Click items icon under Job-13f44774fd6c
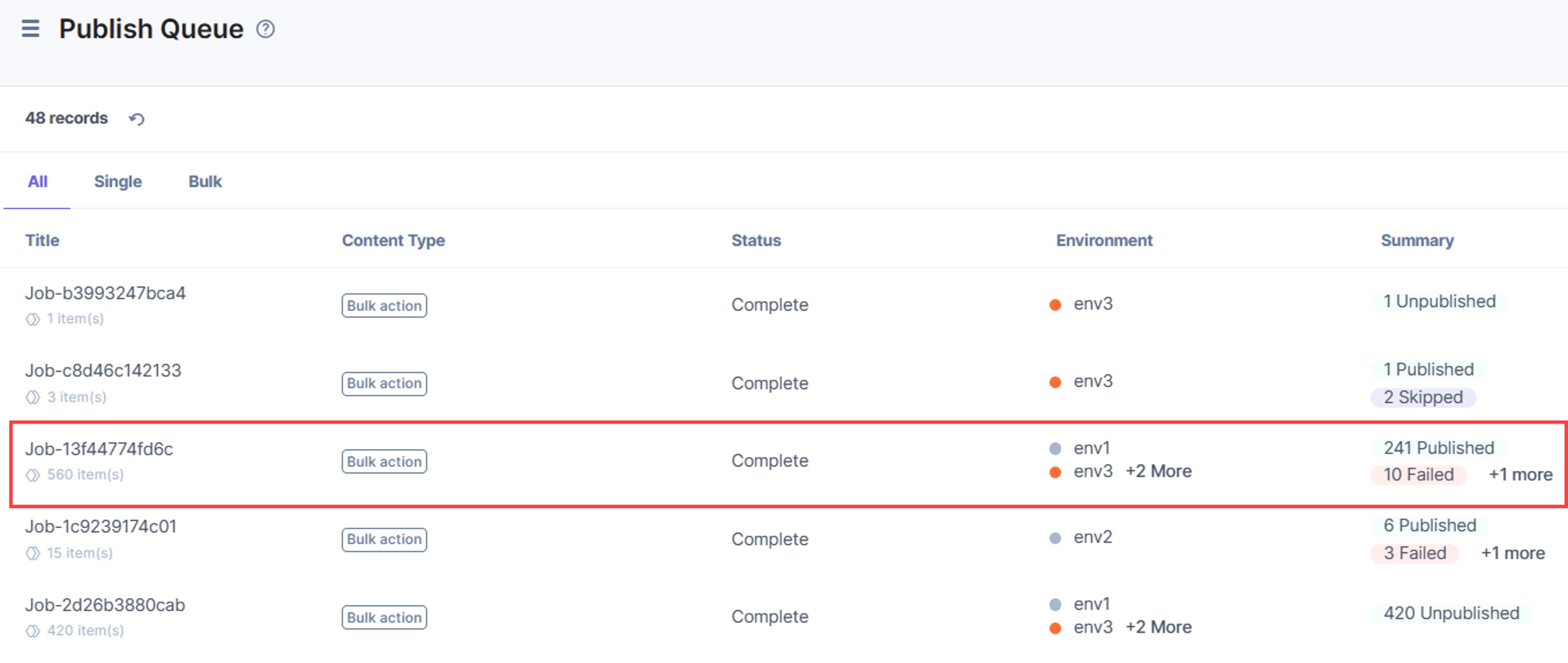Screen dimensions: 1568x663 (x=33, y=475)
